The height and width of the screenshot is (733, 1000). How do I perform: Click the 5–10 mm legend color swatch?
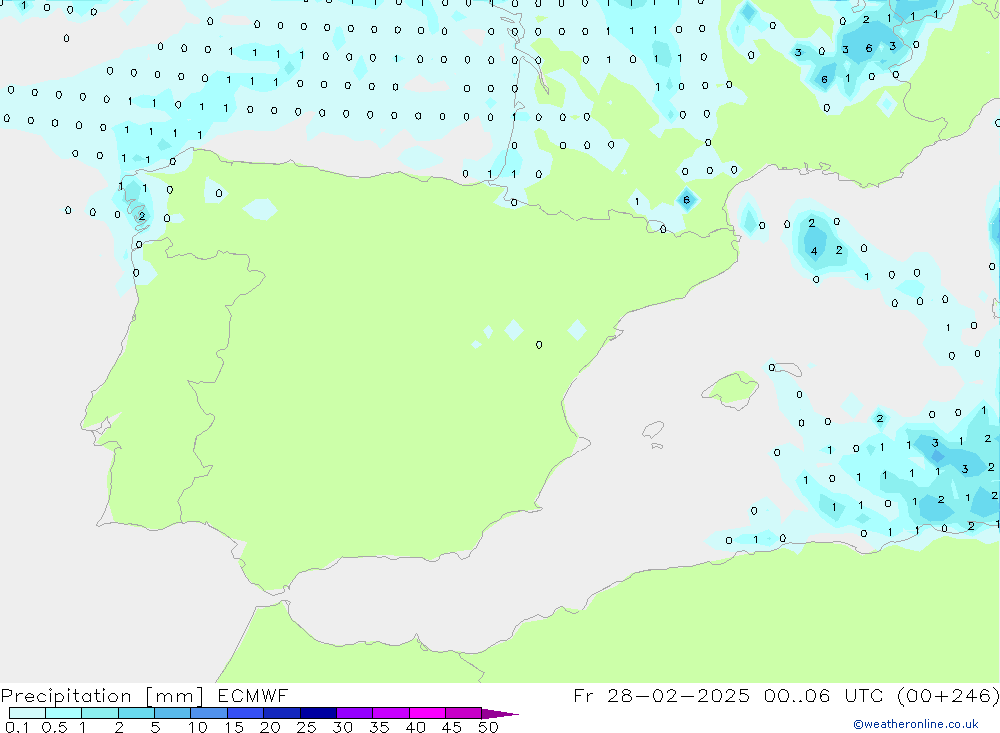[172, 713]
